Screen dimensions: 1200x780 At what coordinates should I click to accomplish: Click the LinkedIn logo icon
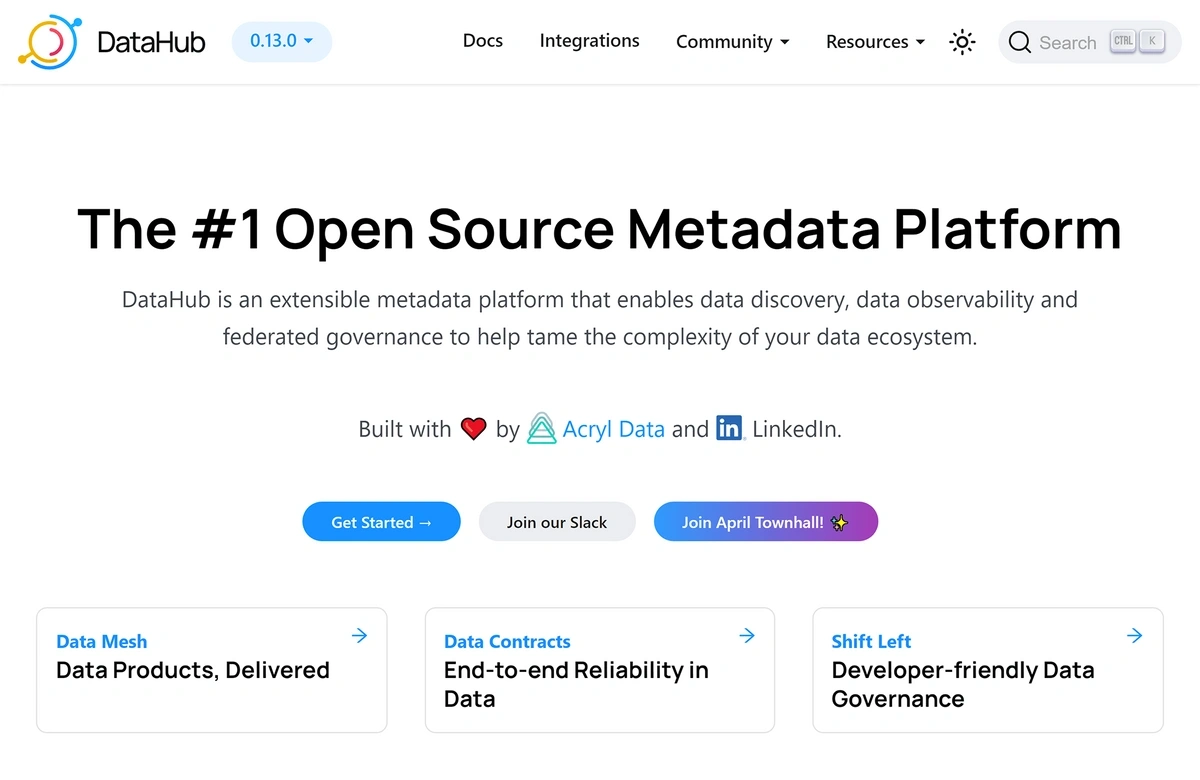[x=730, y=429]
